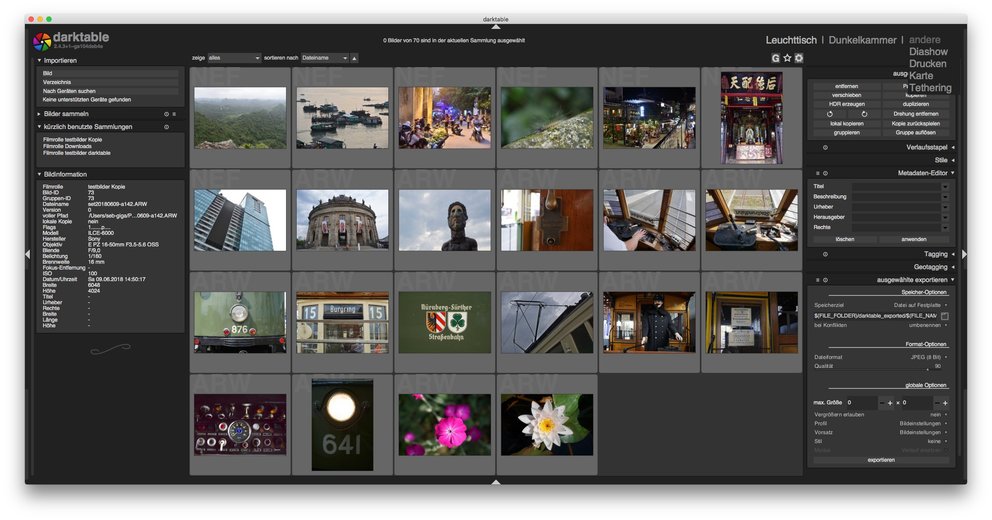Reset the Bilder sammeln module
The width and height of the screenshot is (992, 520).
coord(166,115)
